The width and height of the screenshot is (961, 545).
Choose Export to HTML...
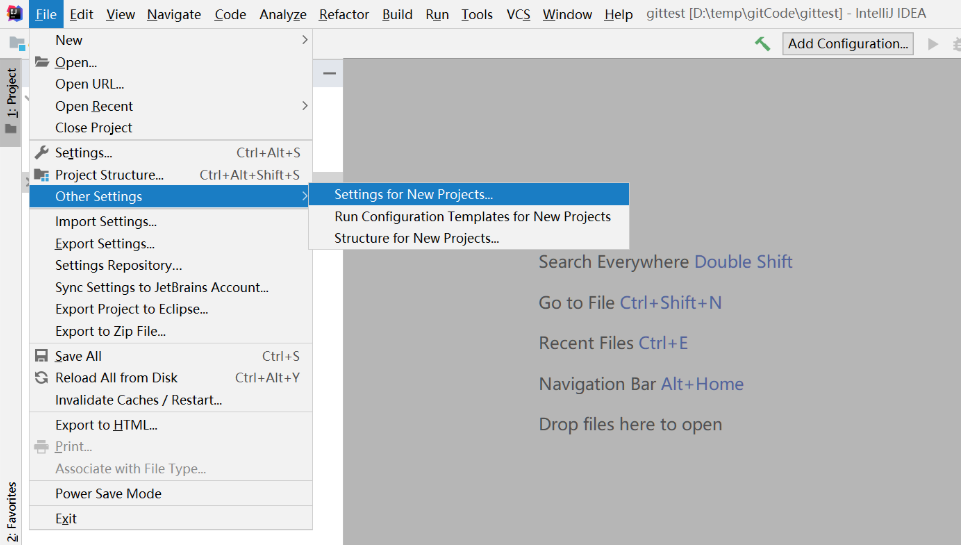coord(171,425)
